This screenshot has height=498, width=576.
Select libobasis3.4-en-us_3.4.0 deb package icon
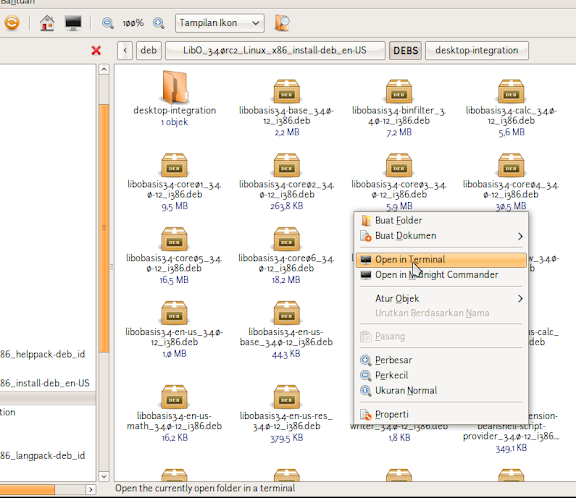point(174,313)
